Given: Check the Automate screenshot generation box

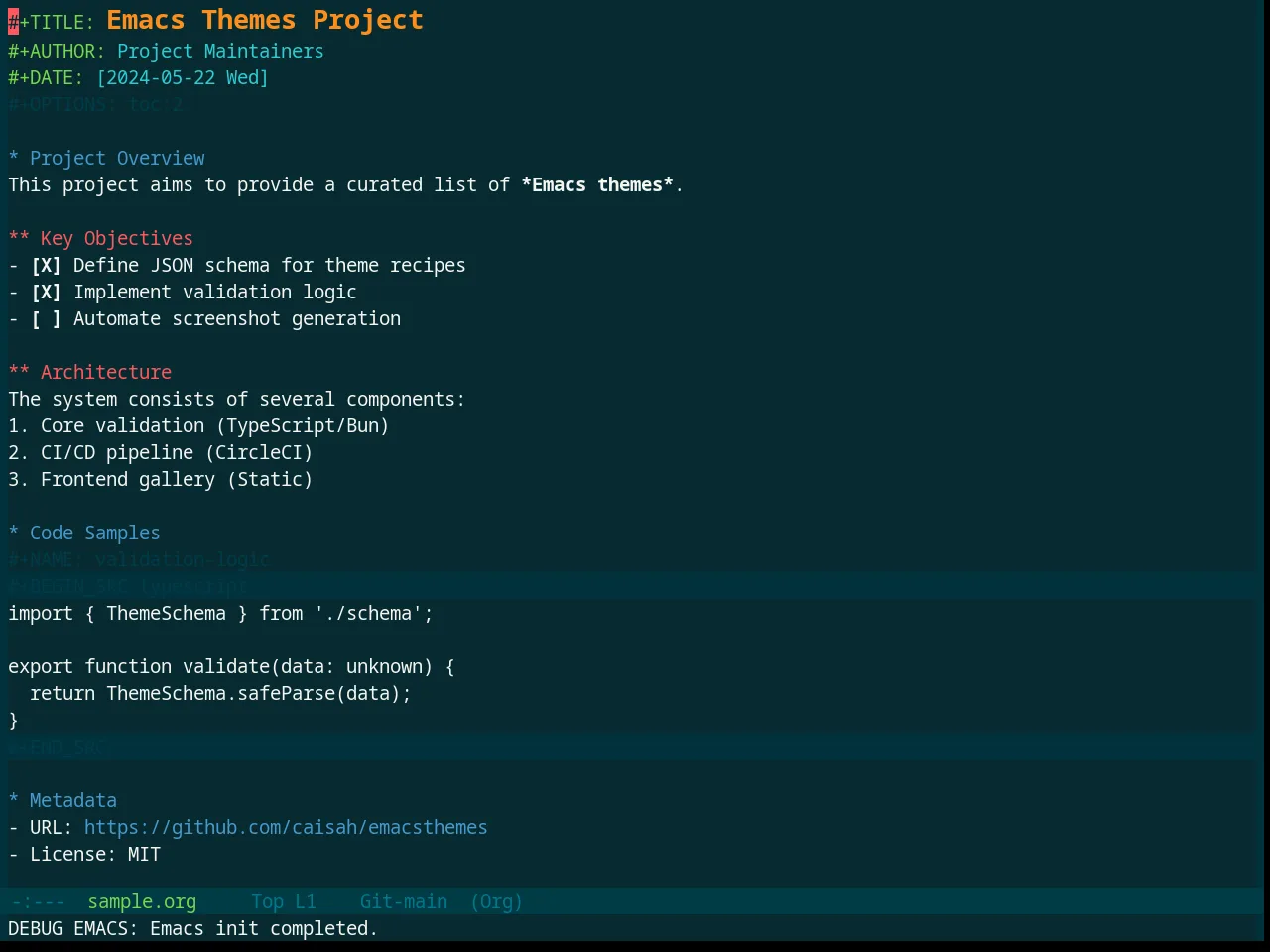Looking at the screenshot, I should (x=46, y=319).
